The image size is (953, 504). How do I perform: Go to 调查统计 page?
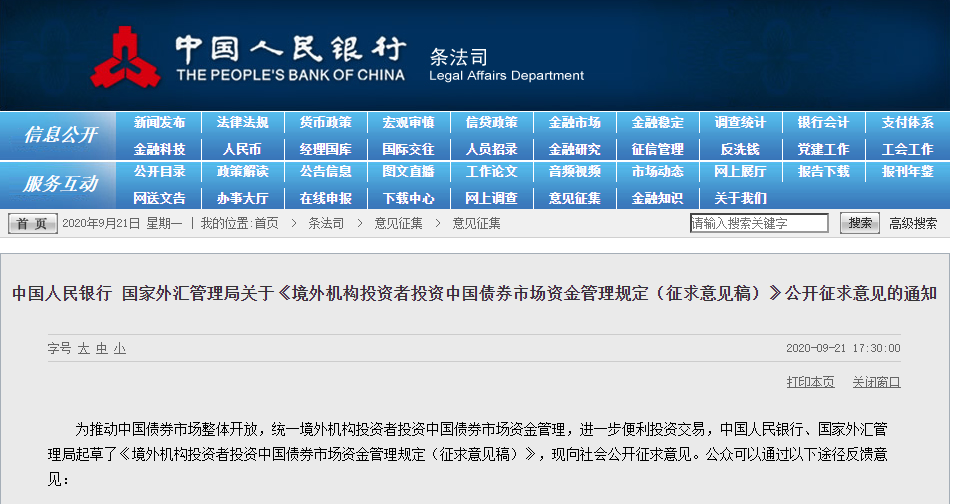[740, 122]
